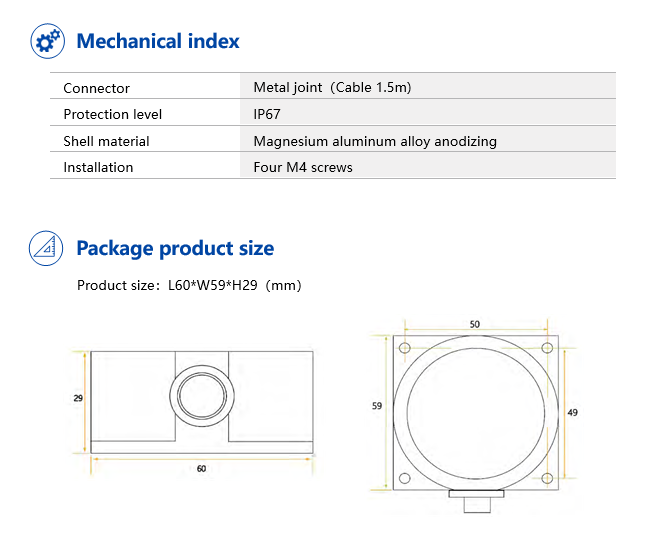Click the 49 dimension label right of top view

tap(573, 411)
